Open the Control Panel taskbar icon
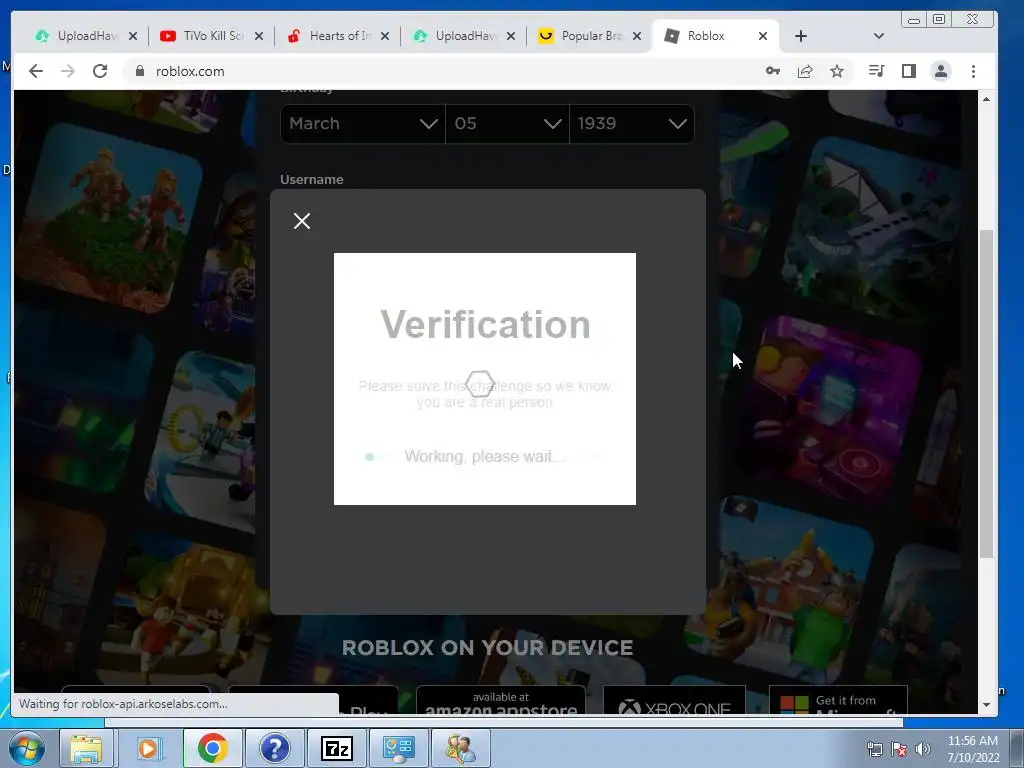The height and width of the screenshot is (768, 1024). pos(398,748)
